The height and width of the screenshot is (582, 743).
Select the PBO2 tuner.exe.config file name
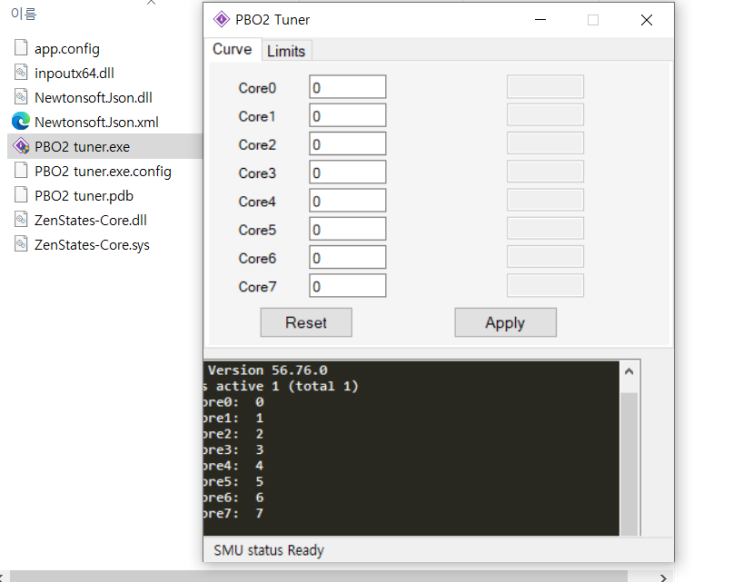[x=103, y=171]
